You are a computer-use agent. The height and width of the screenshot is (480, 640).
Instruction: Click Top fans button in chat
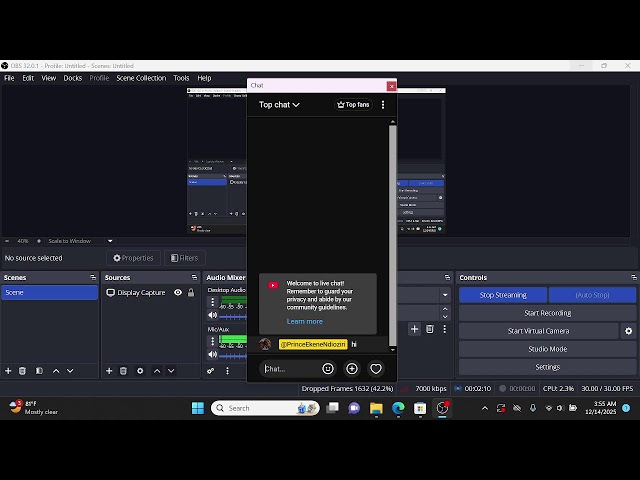point(353,104)
